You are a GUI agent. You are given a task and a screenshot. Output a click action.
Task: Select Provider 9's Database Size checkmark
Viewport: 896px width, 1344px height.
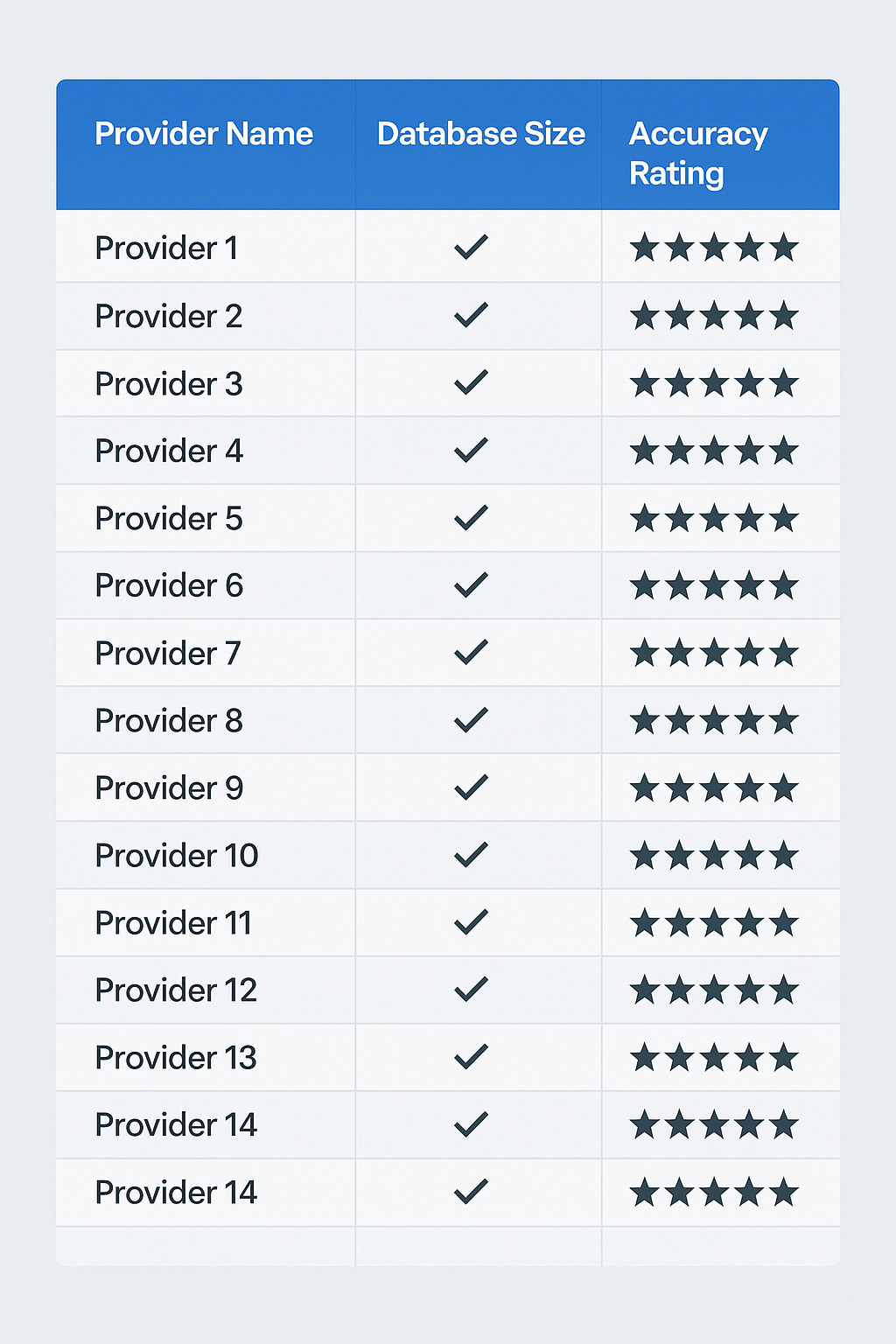pyautogui.click(x=471, y=787)
